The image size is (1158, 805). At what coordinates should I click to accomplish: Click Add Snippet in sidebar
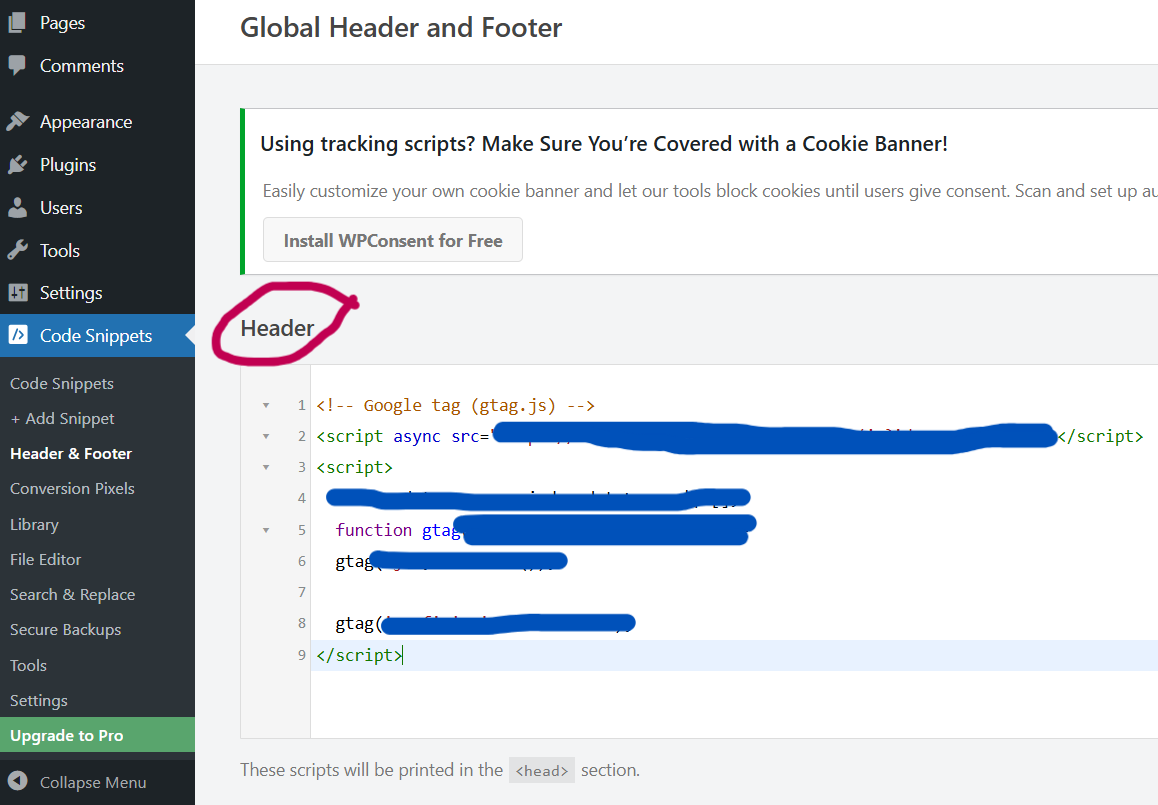[60, 418]
